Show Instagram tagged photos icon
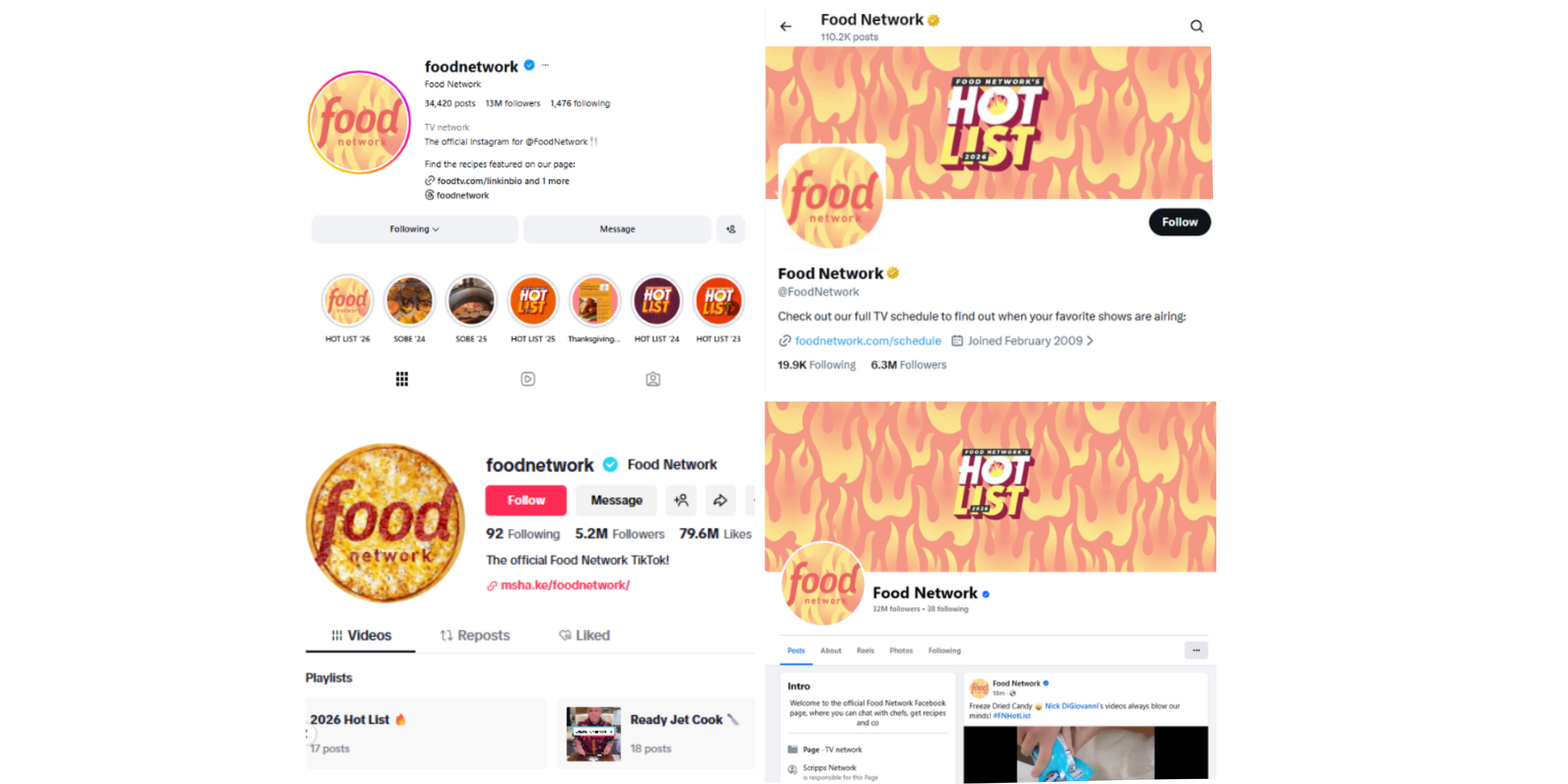Image resolution: width=1568 pixels, height=784 pixels. 652,379
